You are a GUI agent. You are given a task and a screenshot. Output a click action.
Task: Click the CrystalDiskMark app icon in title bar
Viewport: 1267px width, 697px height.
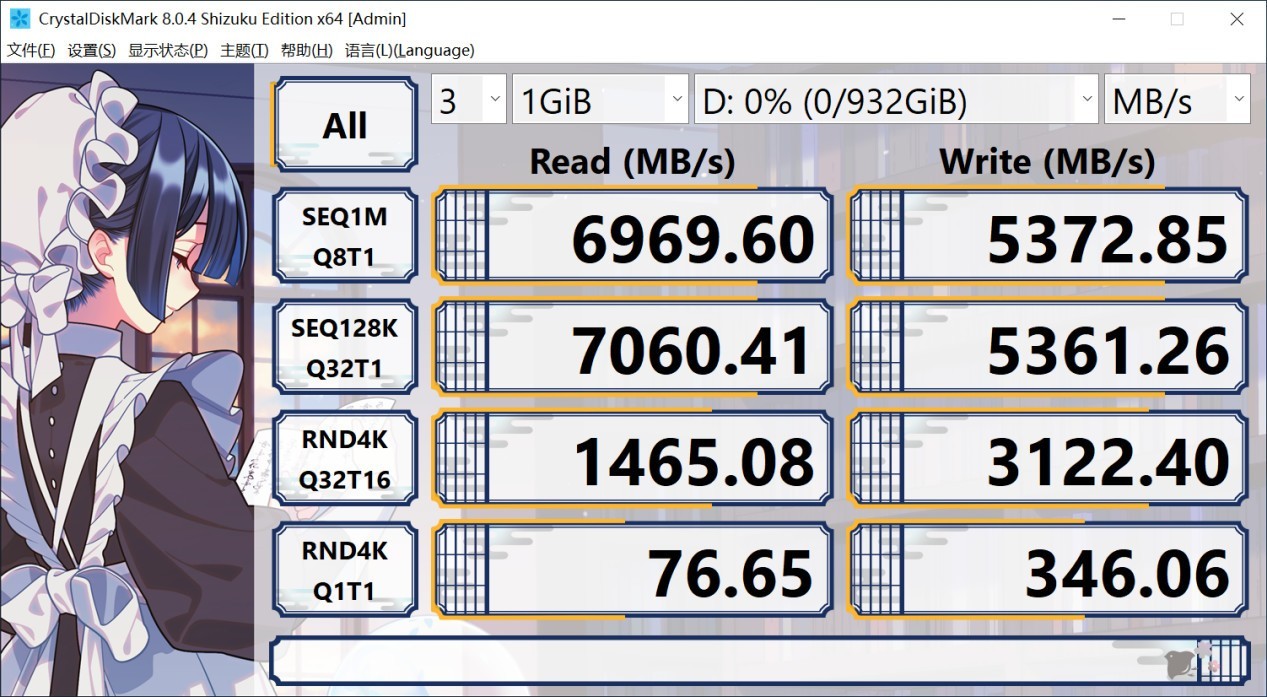(19, 18)
